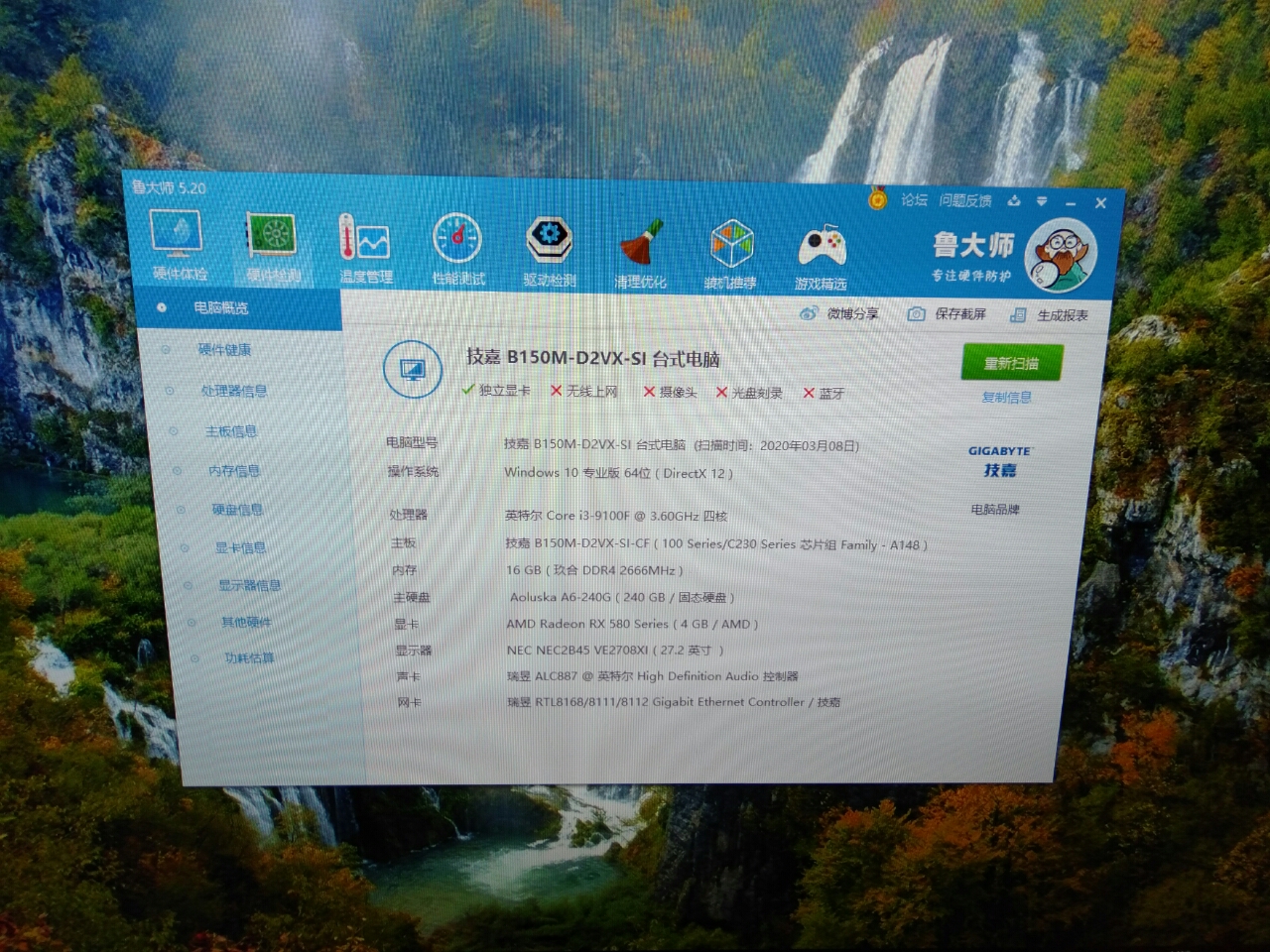
Task: Click the NEC VE2708XI monitor text
Action: 615,650
